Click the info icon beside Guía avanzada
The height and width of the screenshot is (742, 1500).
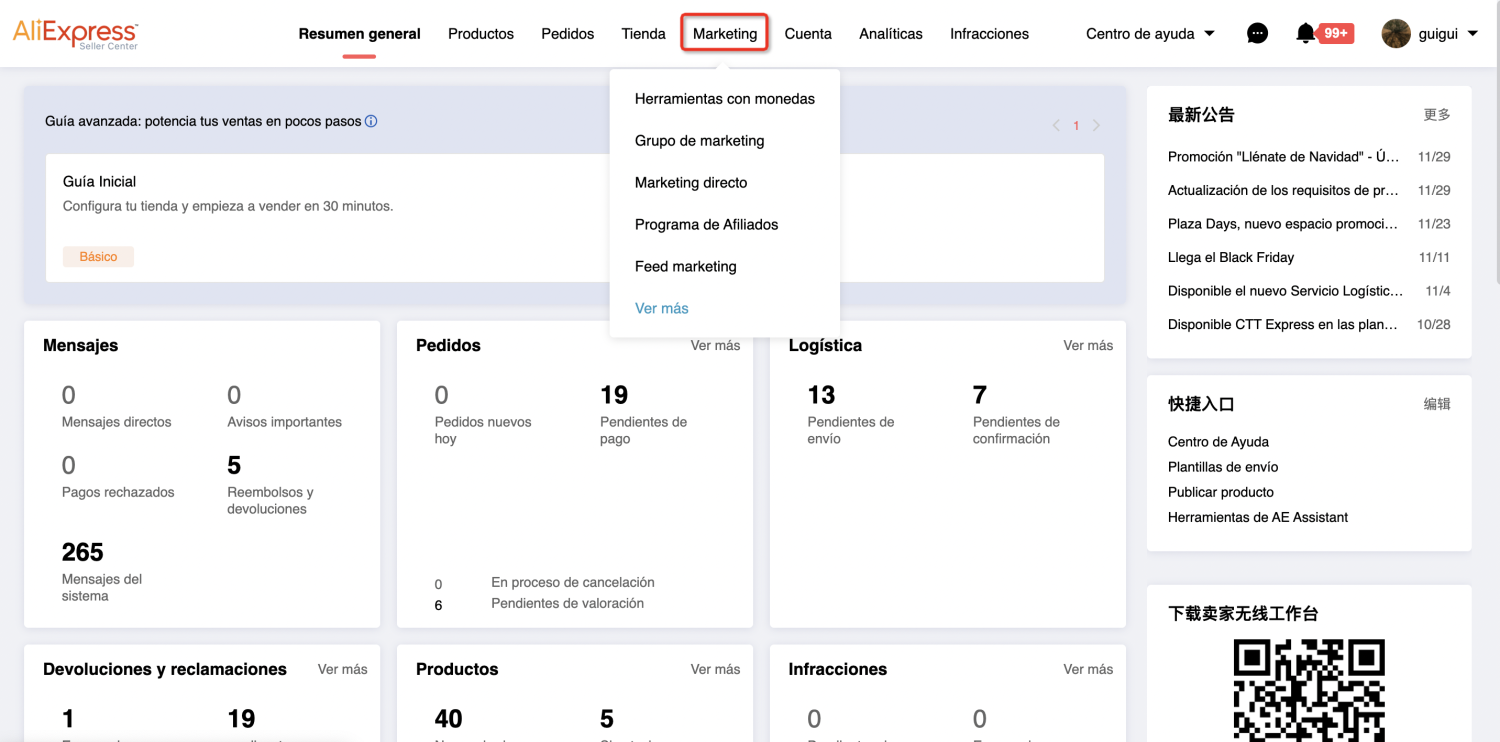pyautogui.click(x=371, y=121)
